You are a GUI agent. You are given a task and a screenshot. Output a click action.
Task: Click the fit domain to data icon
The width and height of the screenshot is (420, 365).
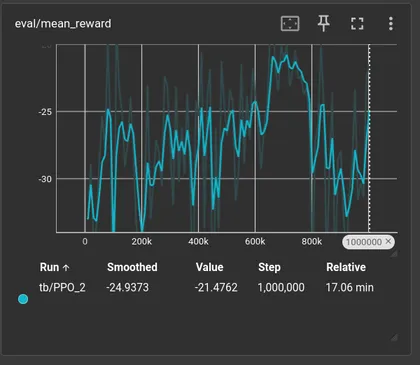point(290,24)
